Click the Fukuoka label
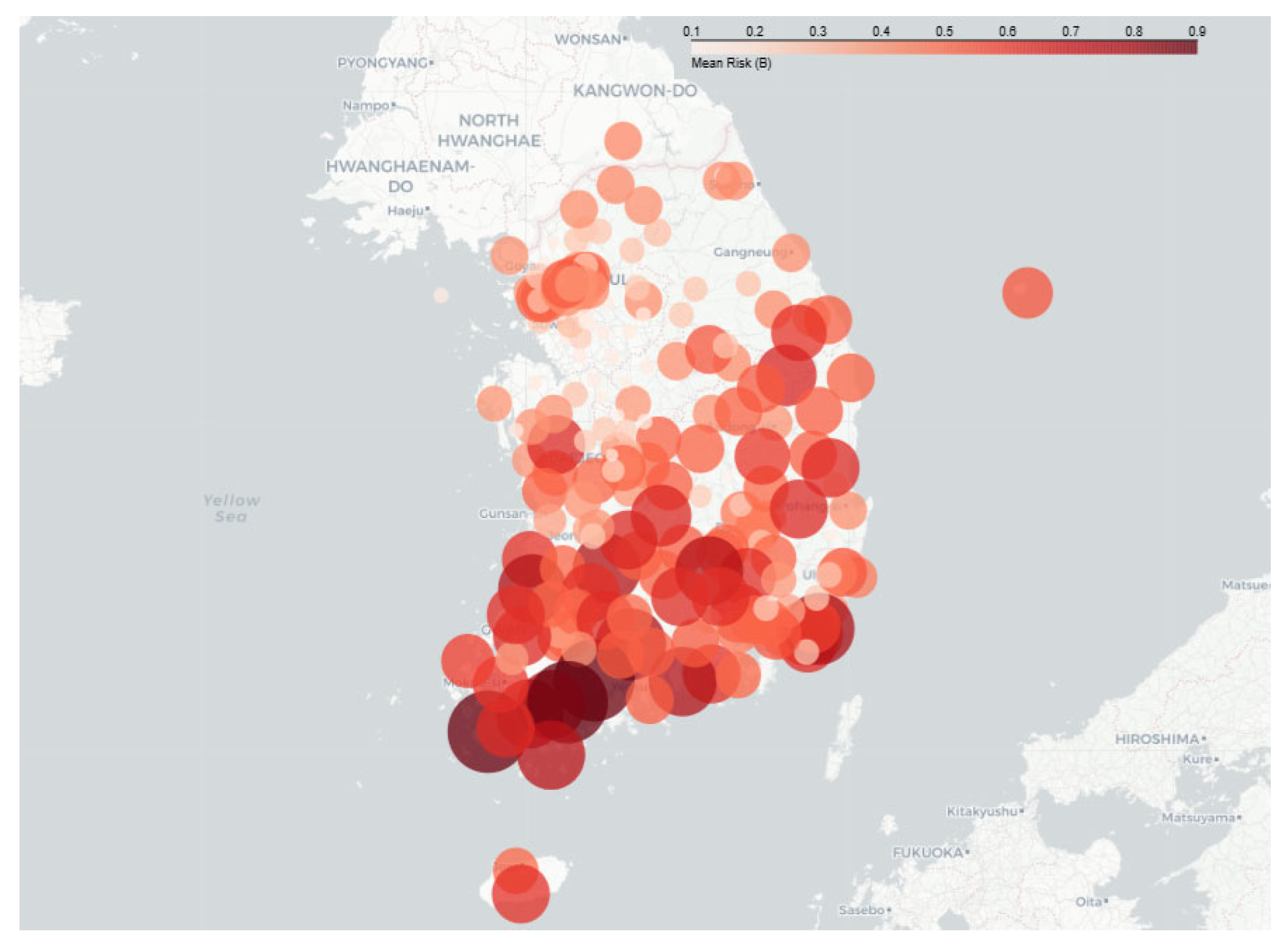 928,852
